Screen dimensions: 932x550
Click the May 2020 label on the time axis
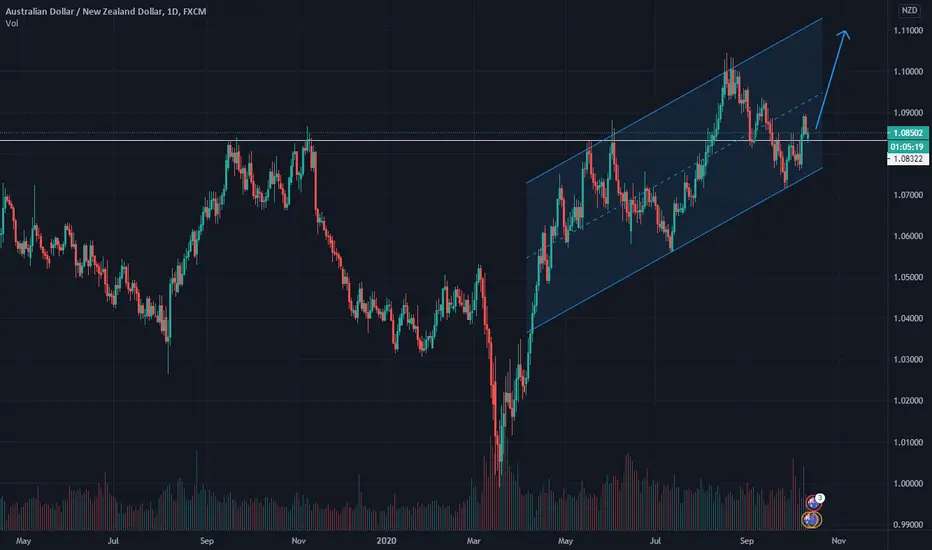[565, 541]
